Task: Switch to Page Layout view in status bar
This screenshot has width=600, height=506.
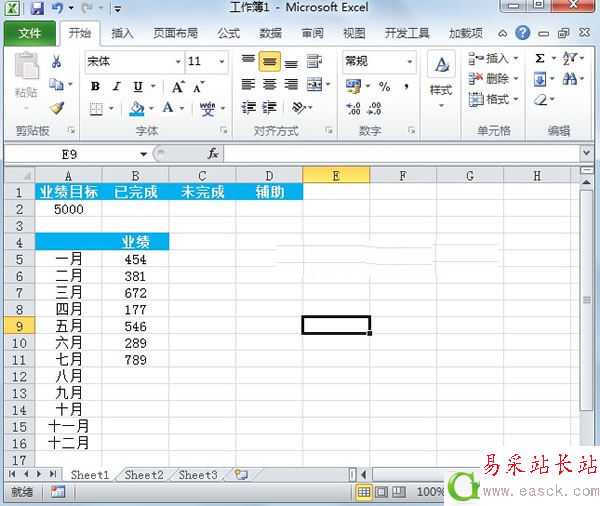Action: [x=381, y=492]
